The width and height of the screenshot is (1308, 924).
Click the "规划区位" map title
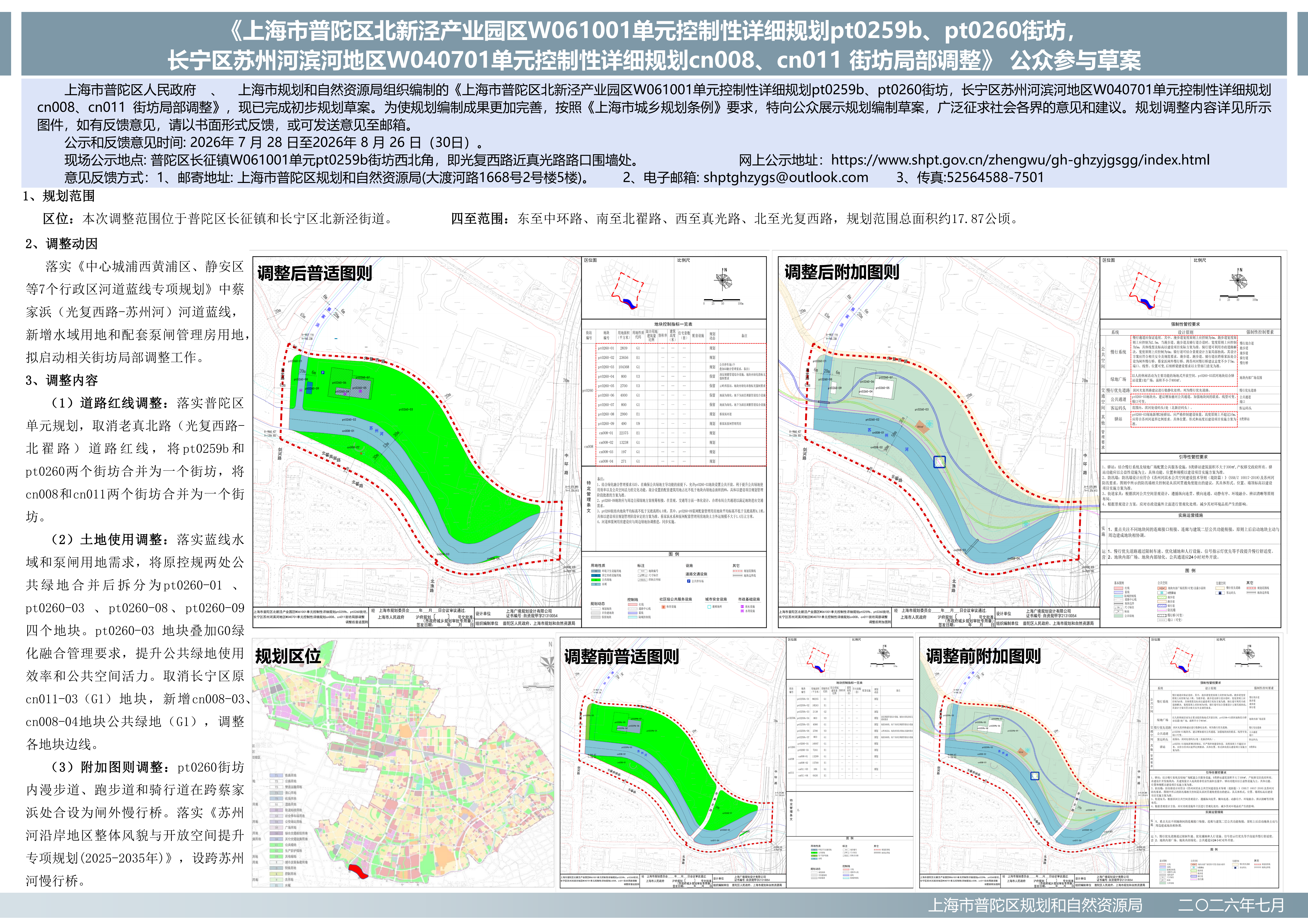(288, 656)
